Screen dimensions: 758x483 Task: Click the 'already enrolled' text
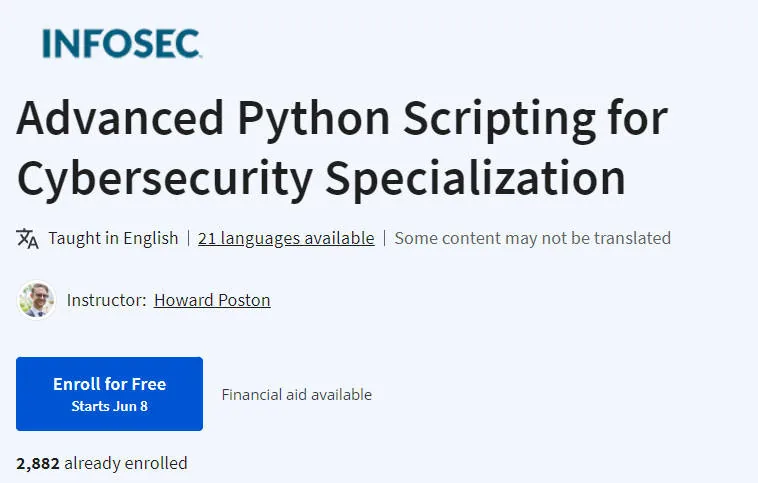126,463
